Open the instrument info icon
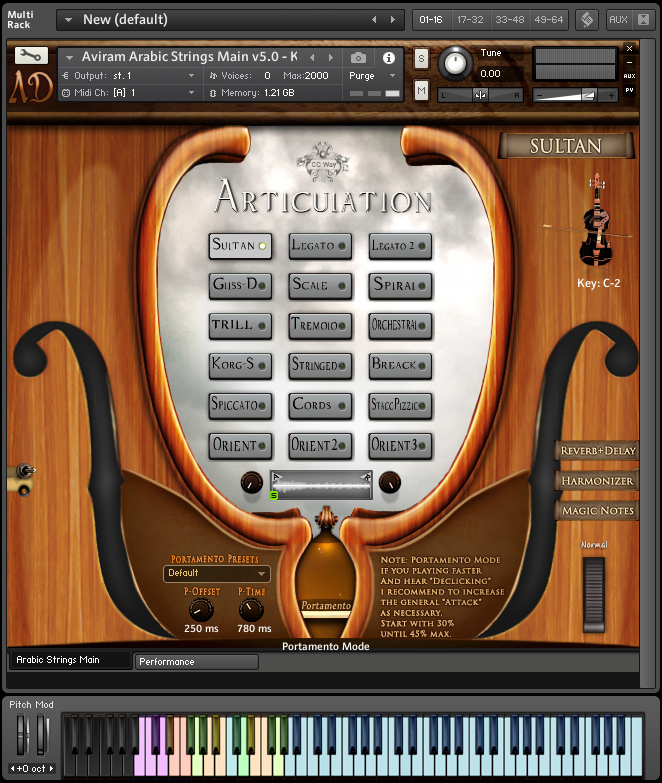The image size is (662, 783). 388,58
